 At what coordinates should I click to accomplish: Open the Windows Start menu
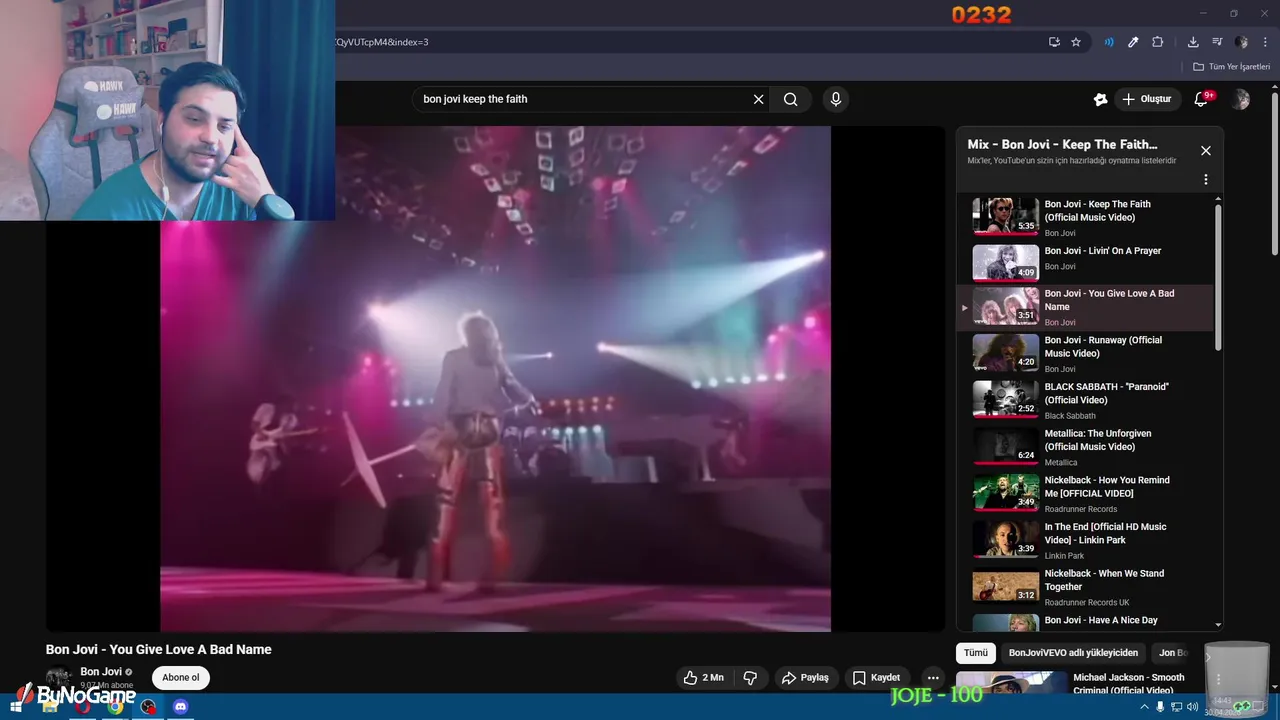click(15, 707)
